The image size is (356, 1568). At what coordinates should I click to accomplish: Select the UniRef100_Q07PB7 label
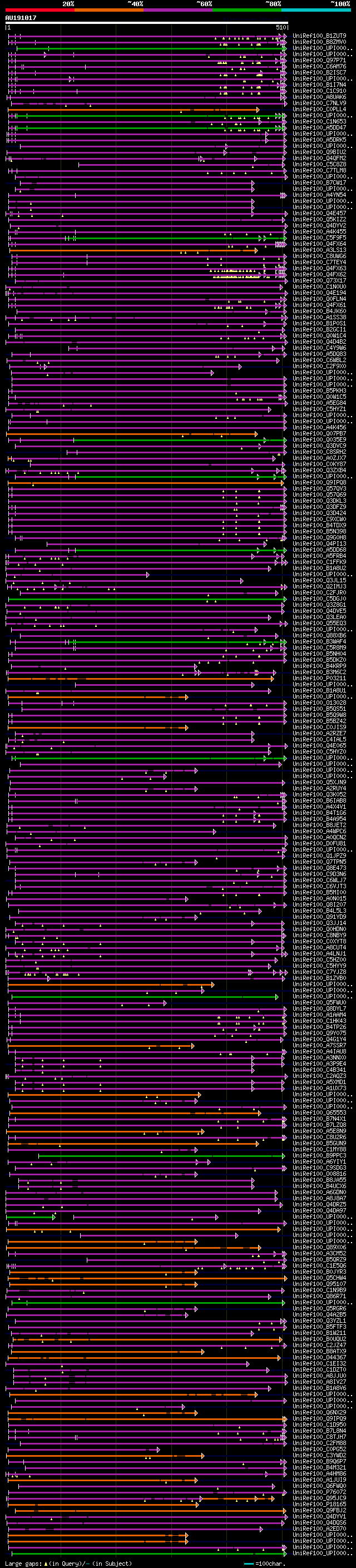(319, 433)
